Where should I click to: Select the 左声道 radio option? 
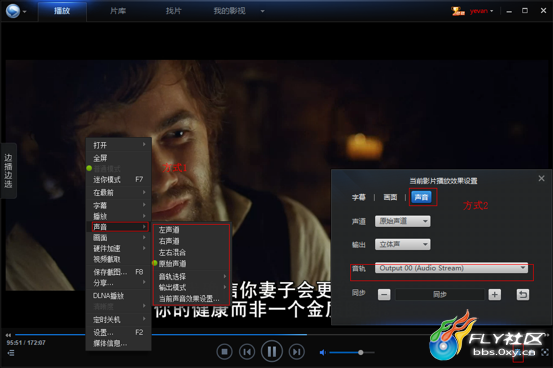[x=191, y=230]
